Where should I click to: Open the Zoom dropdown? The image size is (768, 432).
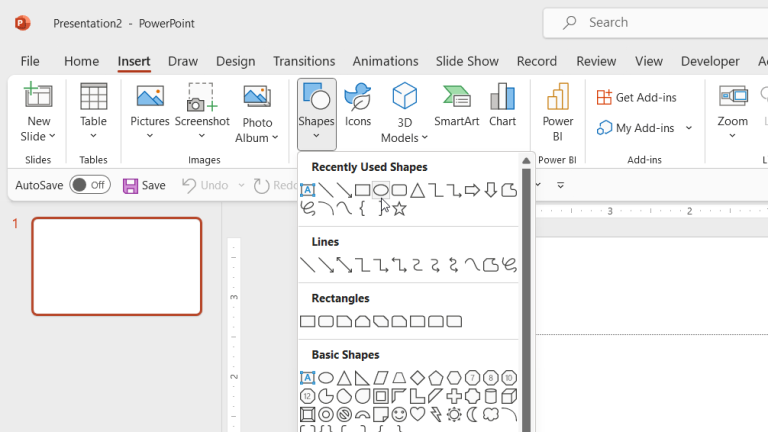click(x=732, y=113)
